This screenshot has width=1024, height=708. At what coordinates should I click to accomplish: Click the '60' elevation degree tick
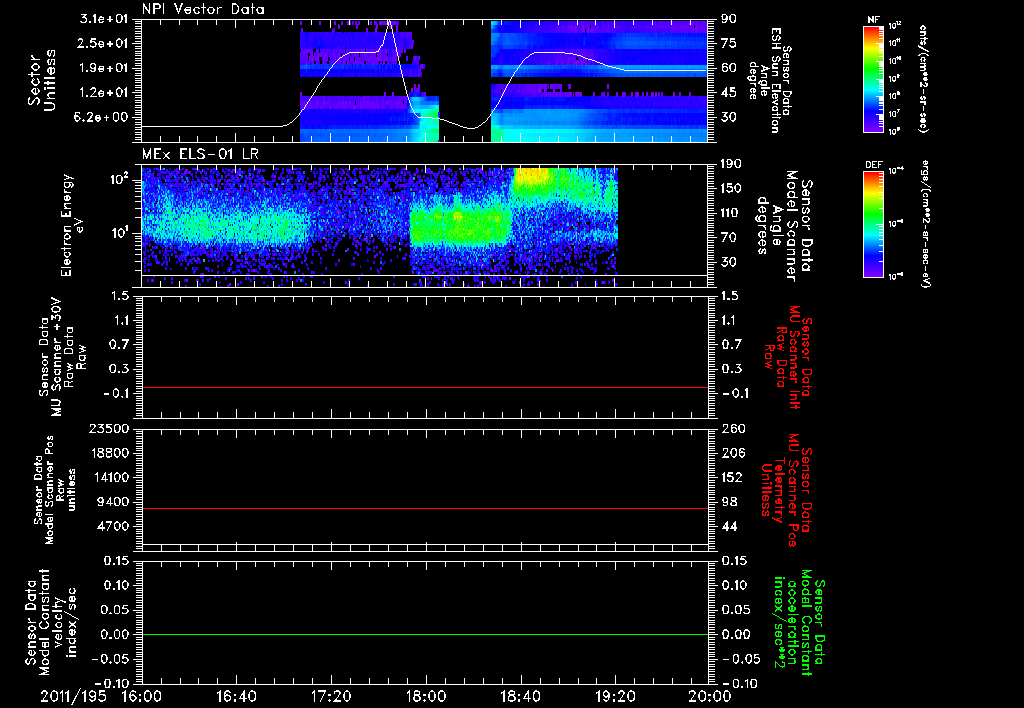pos(729,68)
